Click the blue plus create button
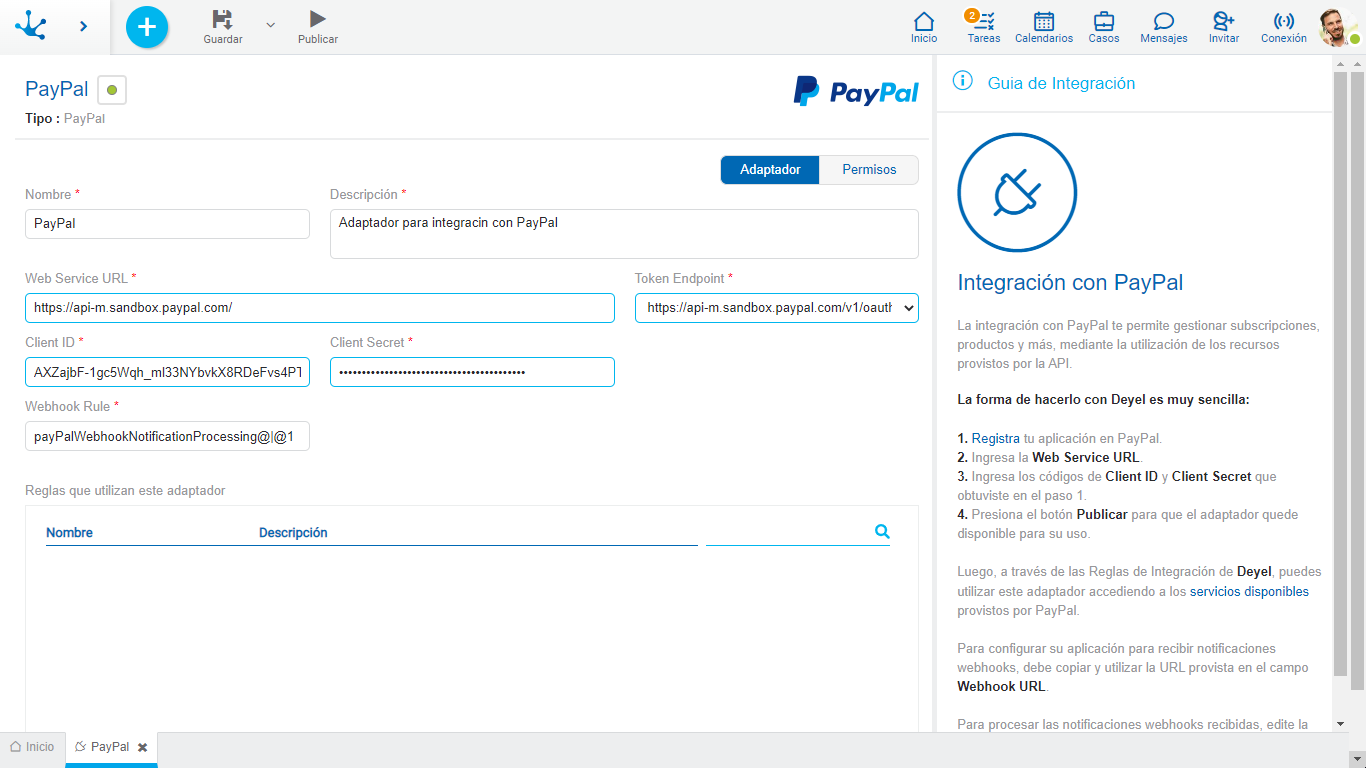Viewport: 1366px width, 768px height. pyautogui.click(x=147, y=26)
